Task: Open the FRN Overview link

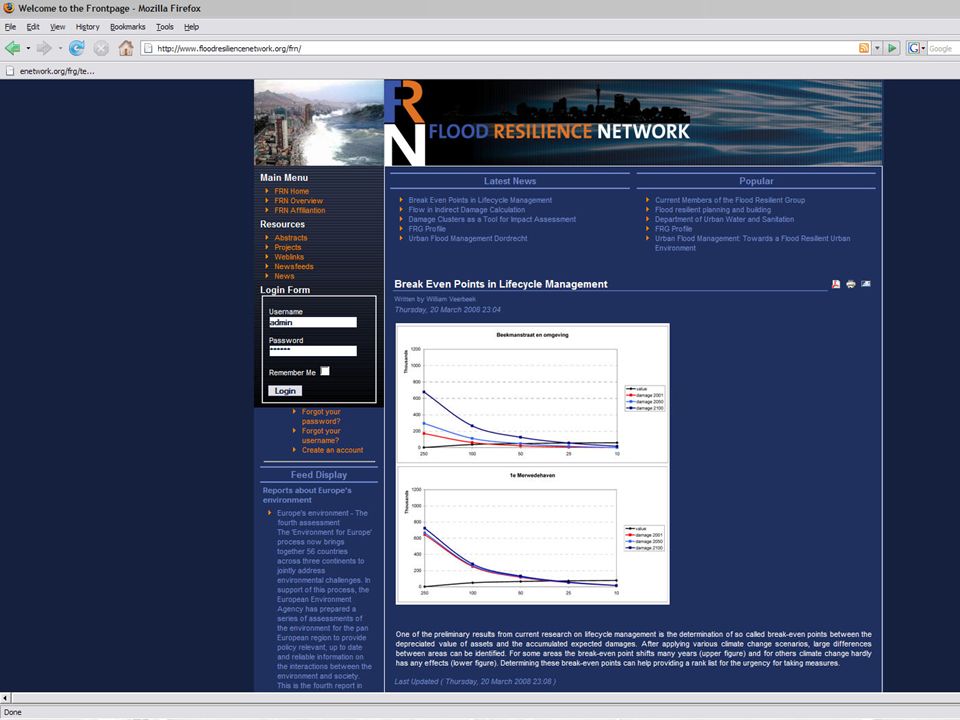Action: coord(298,201)
